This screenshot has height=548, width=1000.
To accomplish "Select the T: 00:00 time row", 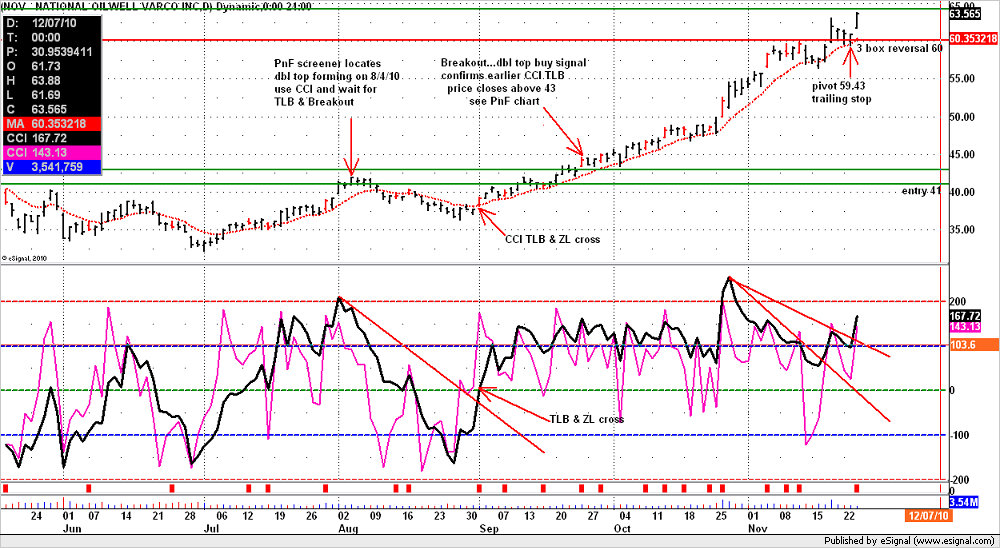I will [x=50, y=38].
